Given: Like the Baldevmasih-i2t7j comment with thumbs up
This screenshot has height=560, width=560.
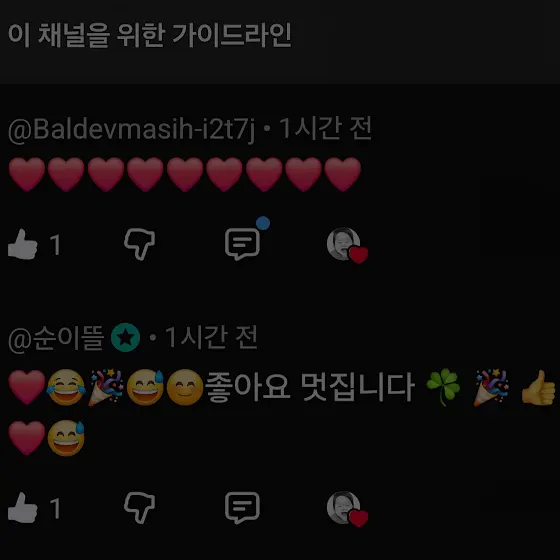Looking at the screenshot, I should [x=22, y=244].
